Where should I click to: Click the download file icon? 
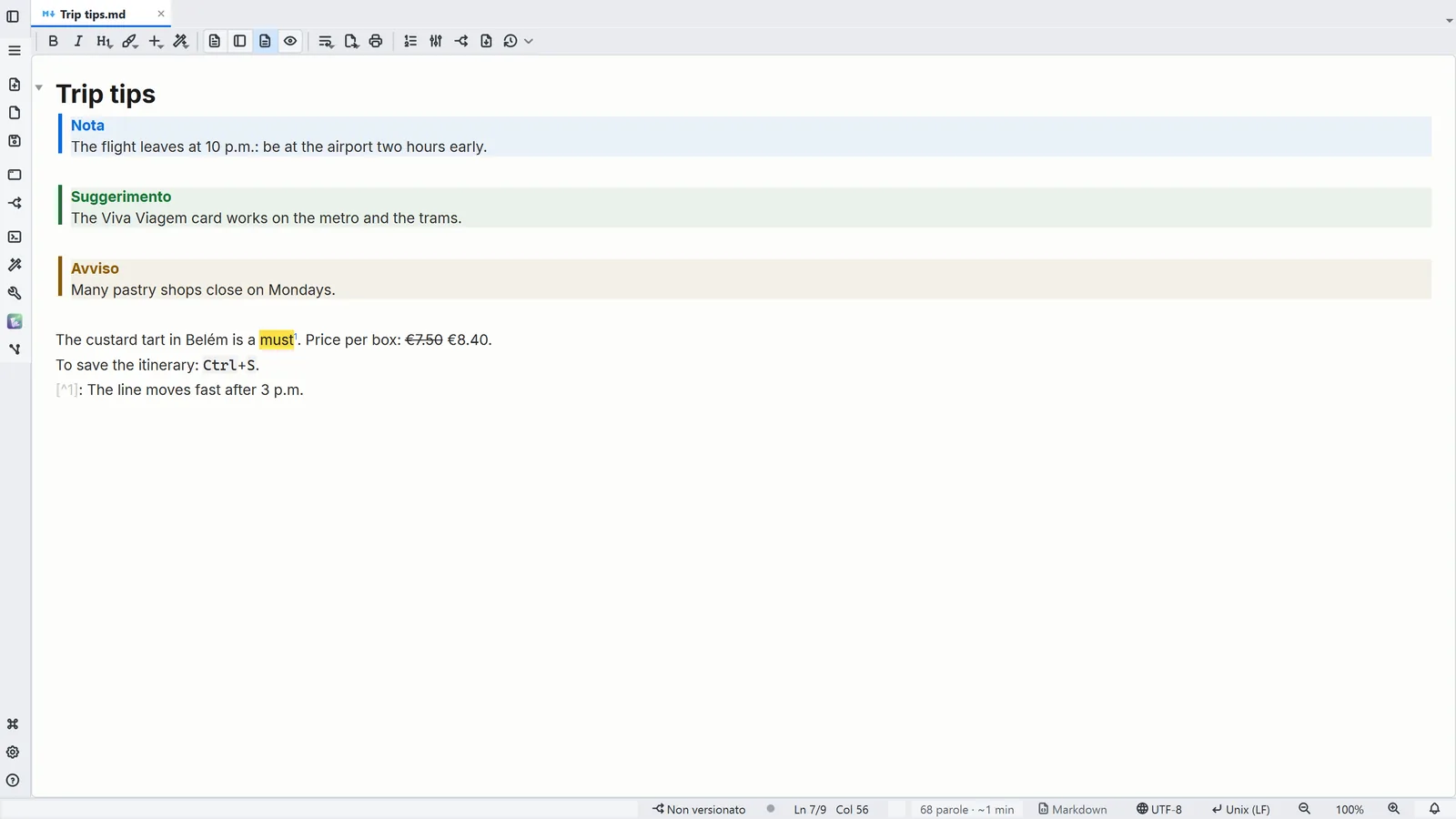[486, 41]
